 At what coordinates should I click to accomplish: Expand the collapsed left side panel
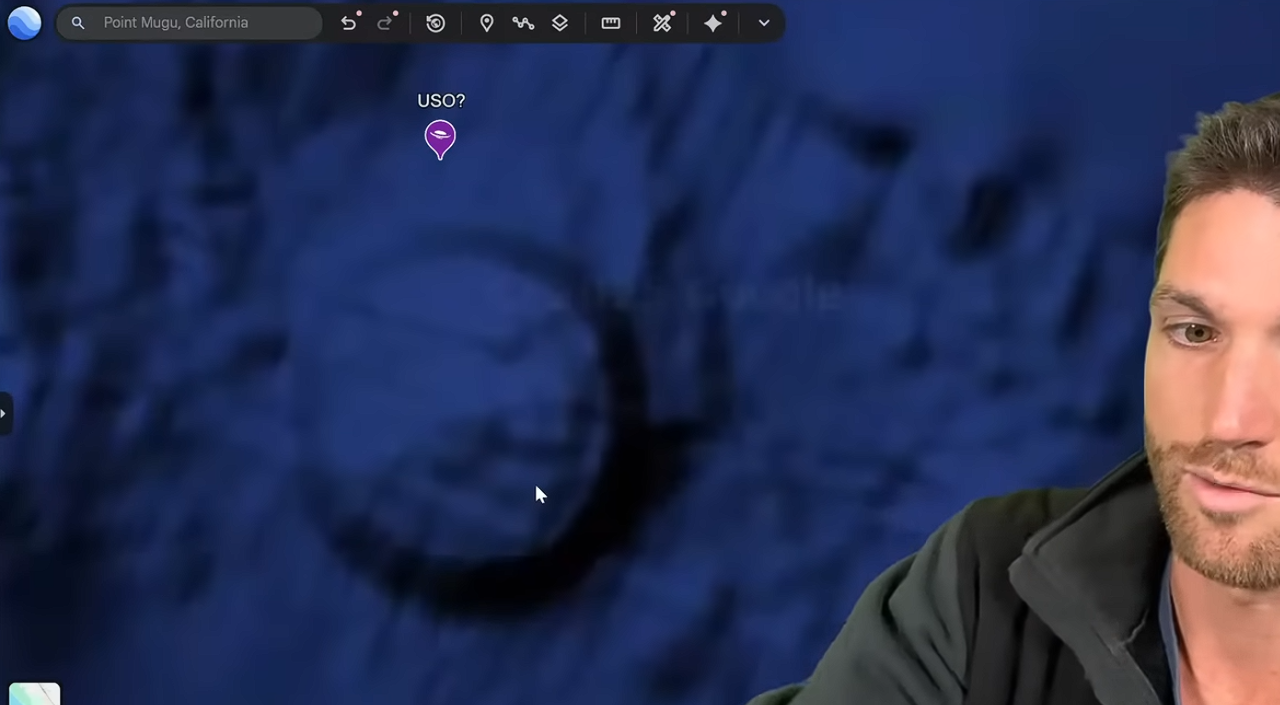point(5,413)
